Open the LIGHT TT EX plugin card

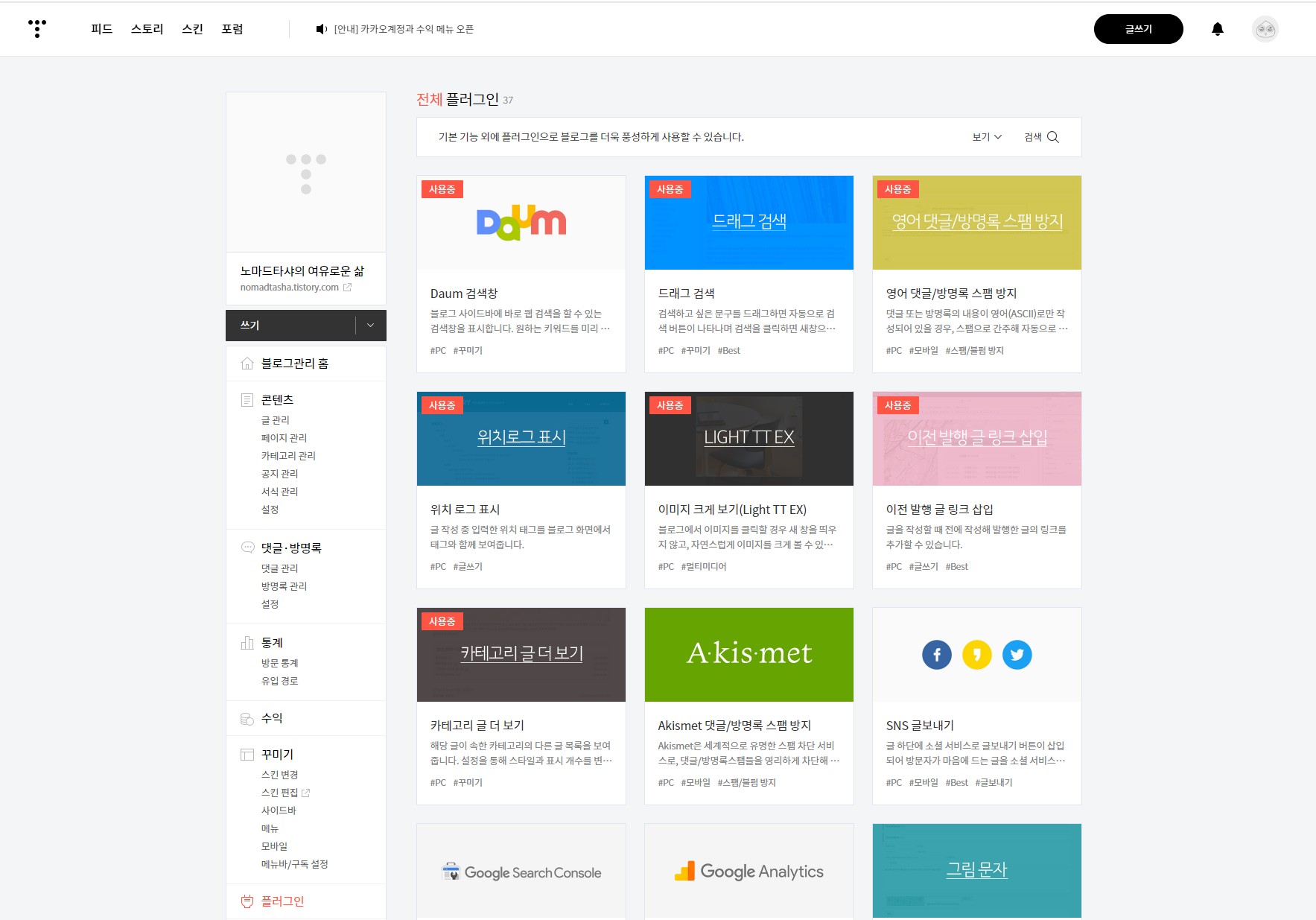pos(749,490)
